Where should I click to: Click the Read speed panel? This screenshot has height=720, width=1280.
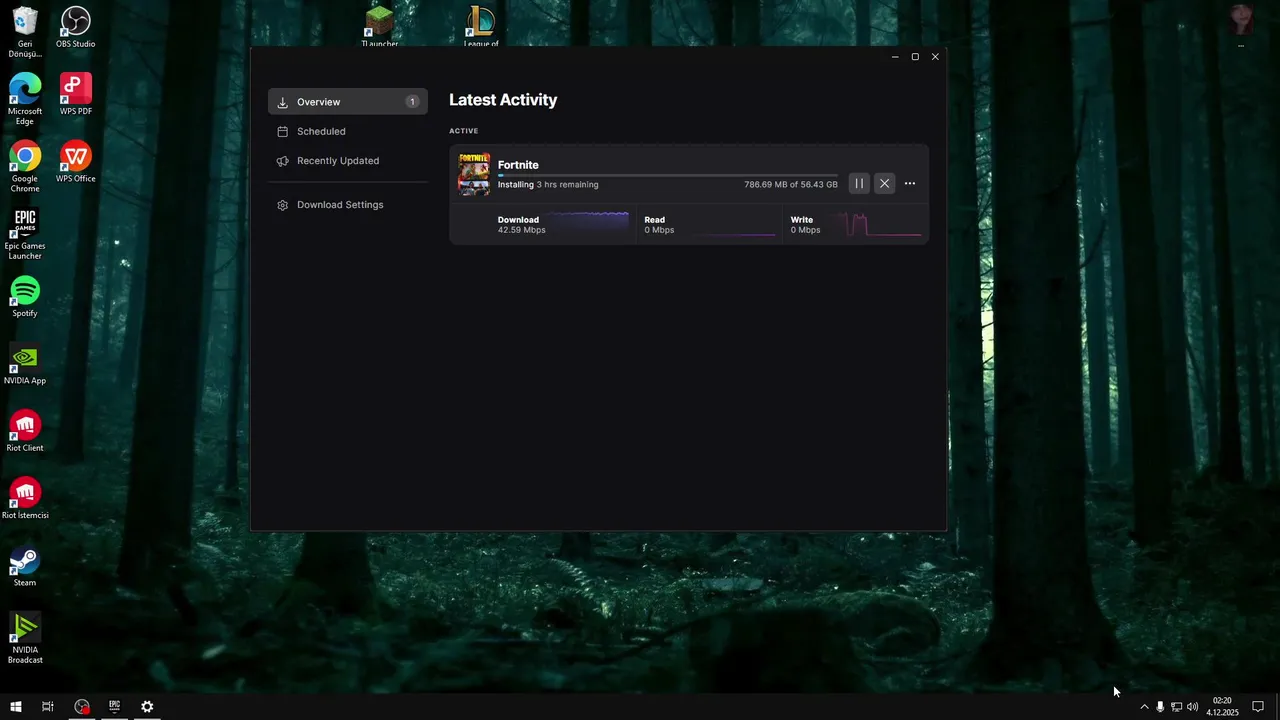(x=710, y=225)
